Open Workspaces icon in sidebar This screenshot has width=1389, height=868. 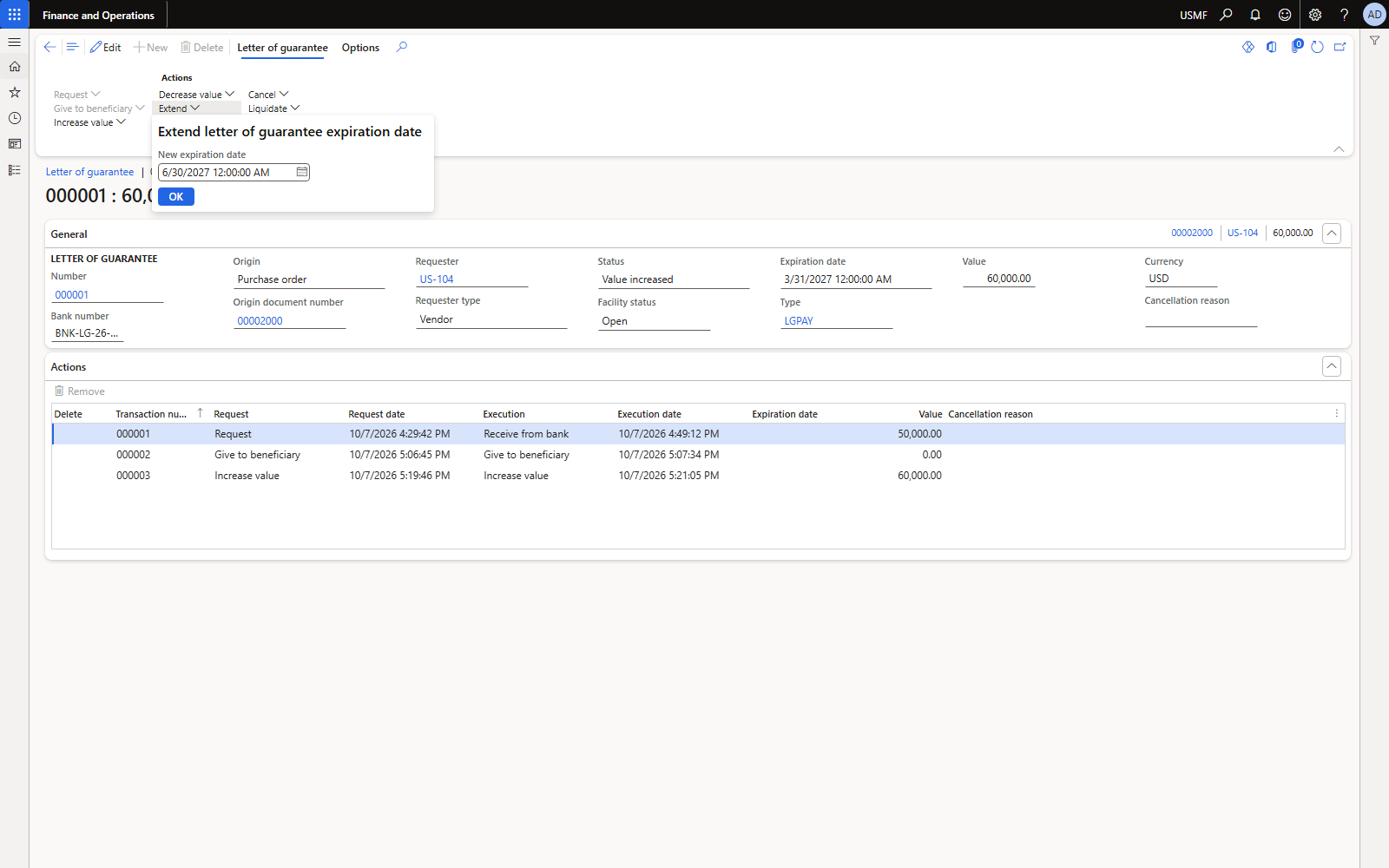15,144
